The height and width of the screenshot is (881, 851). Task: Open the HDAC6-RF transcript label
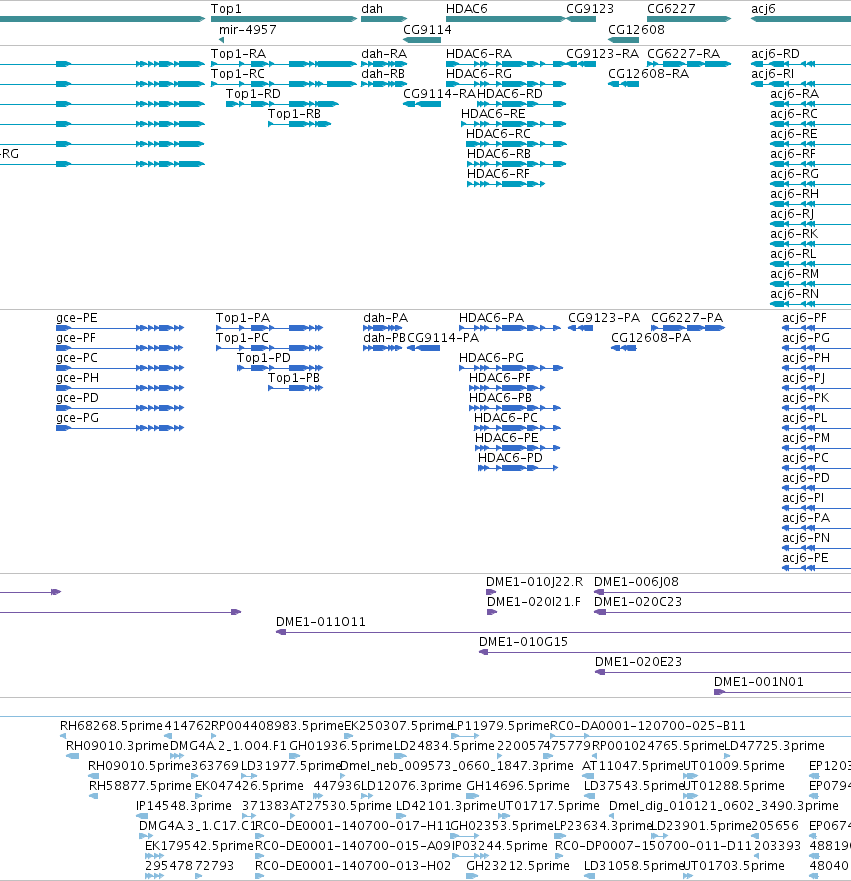click(x=498, y=174)
